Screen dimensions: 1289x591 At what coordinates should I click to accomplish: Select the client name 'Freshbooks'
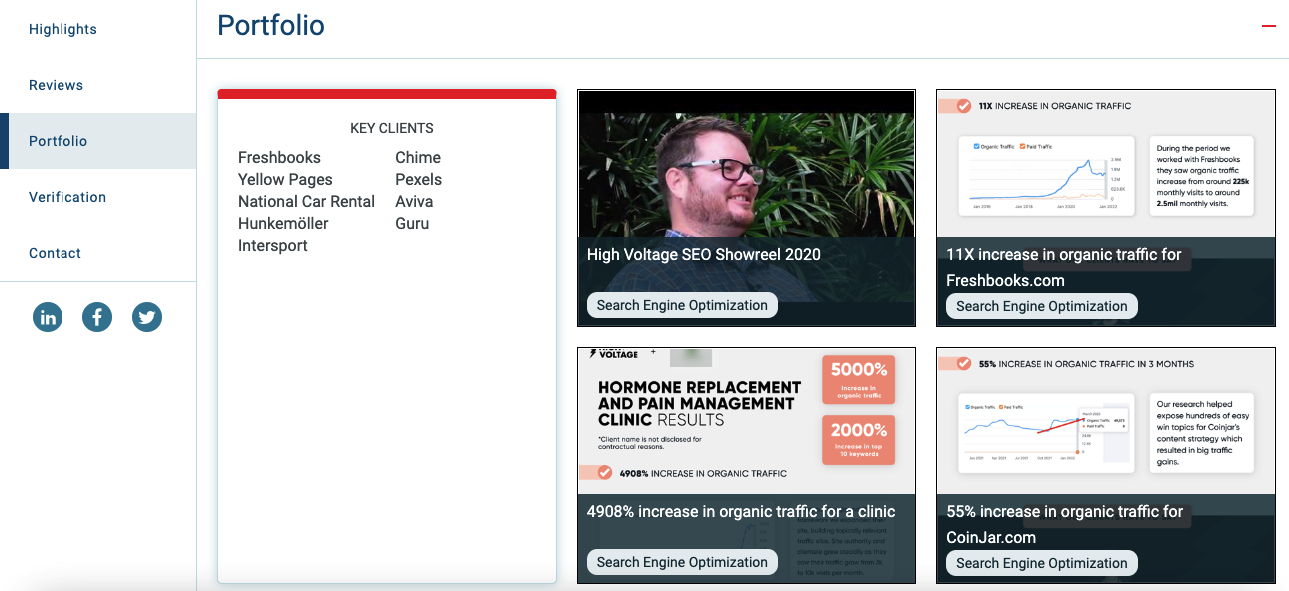coord(279,157)
